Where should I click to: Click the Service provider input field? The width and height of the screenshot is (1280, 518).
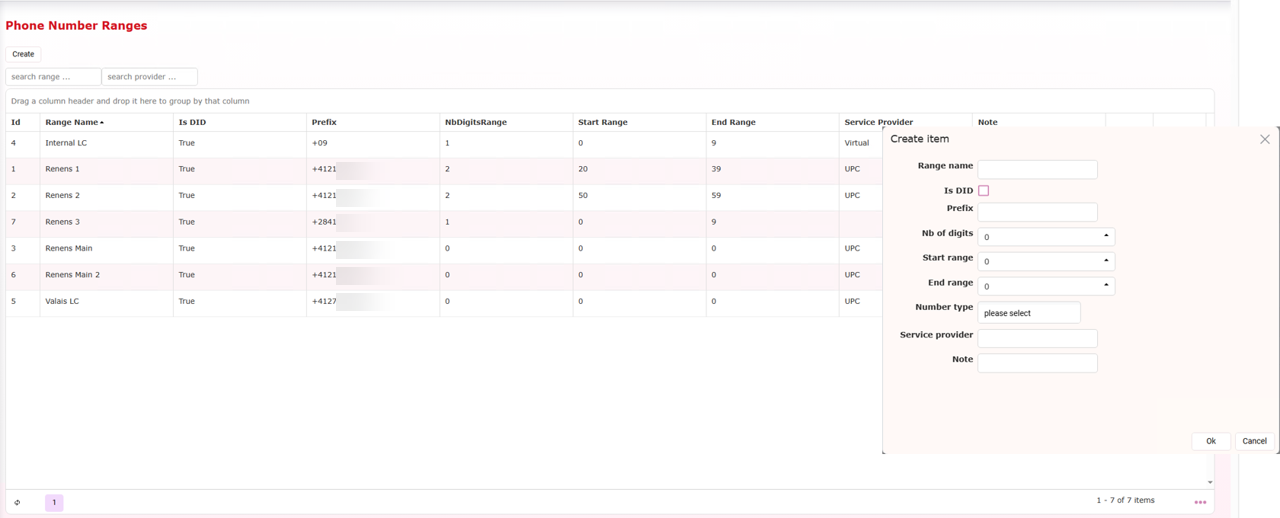1037,339
